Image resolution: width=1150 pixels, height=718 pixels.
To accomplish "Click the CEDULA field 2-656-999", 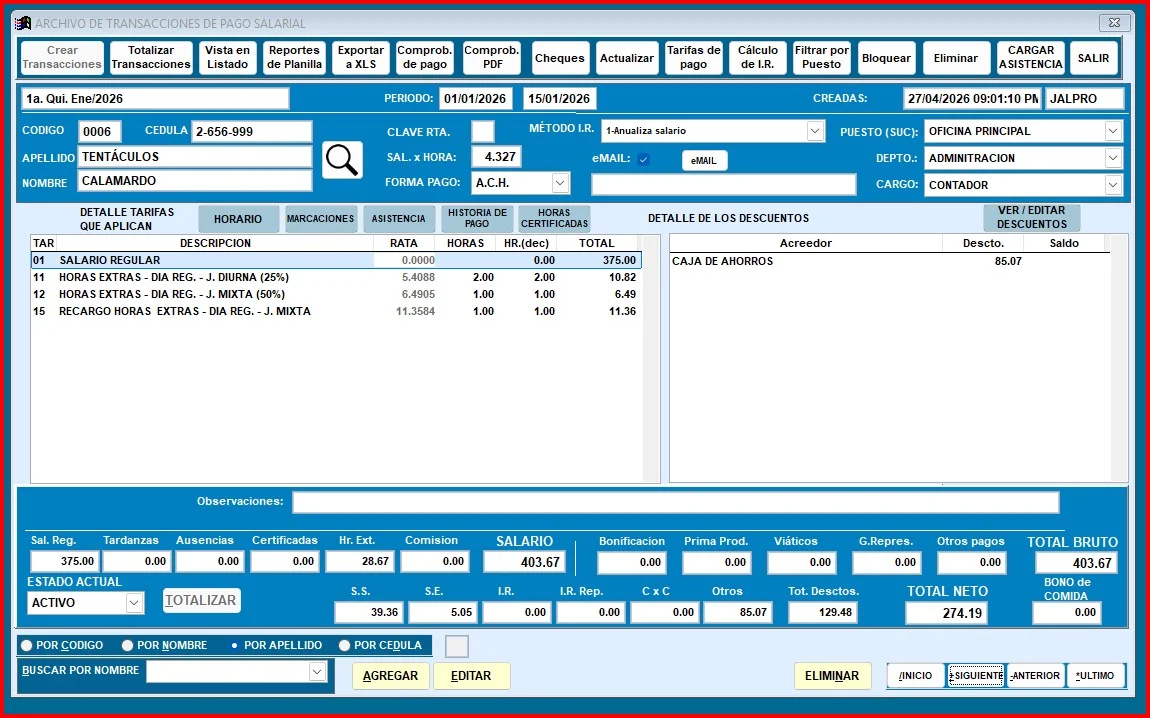I will tap(252, 131).
